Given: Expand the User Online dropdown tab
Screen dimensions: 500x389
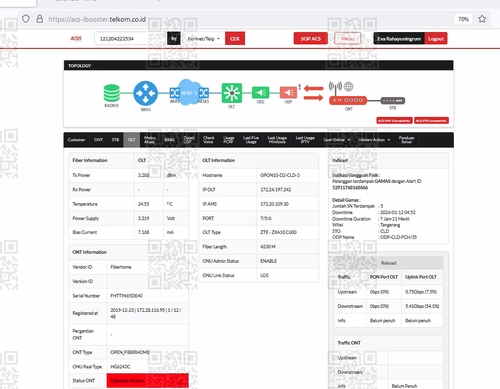Looking at the screenshot, I should pos(337,140).
